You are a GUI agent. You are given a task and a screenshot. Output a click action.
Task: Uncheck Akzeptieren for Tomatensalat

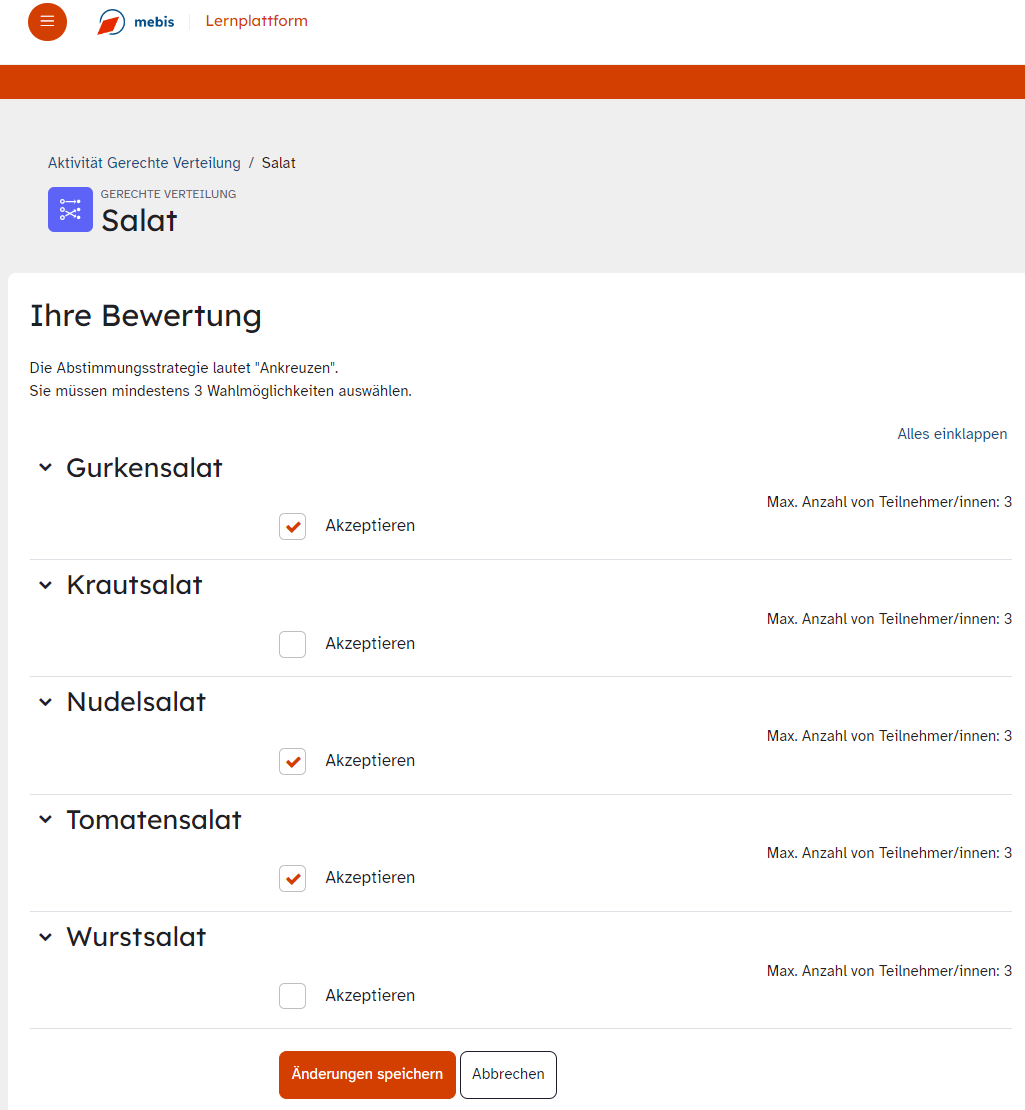pos(292,878)
